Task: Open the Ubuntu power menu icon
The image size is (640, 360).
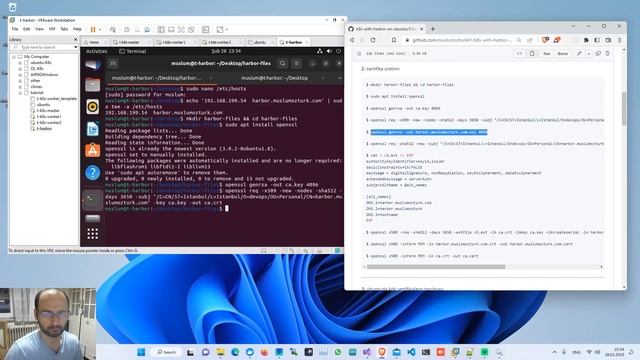Action: pyautogui.click(x=338, y=51)
